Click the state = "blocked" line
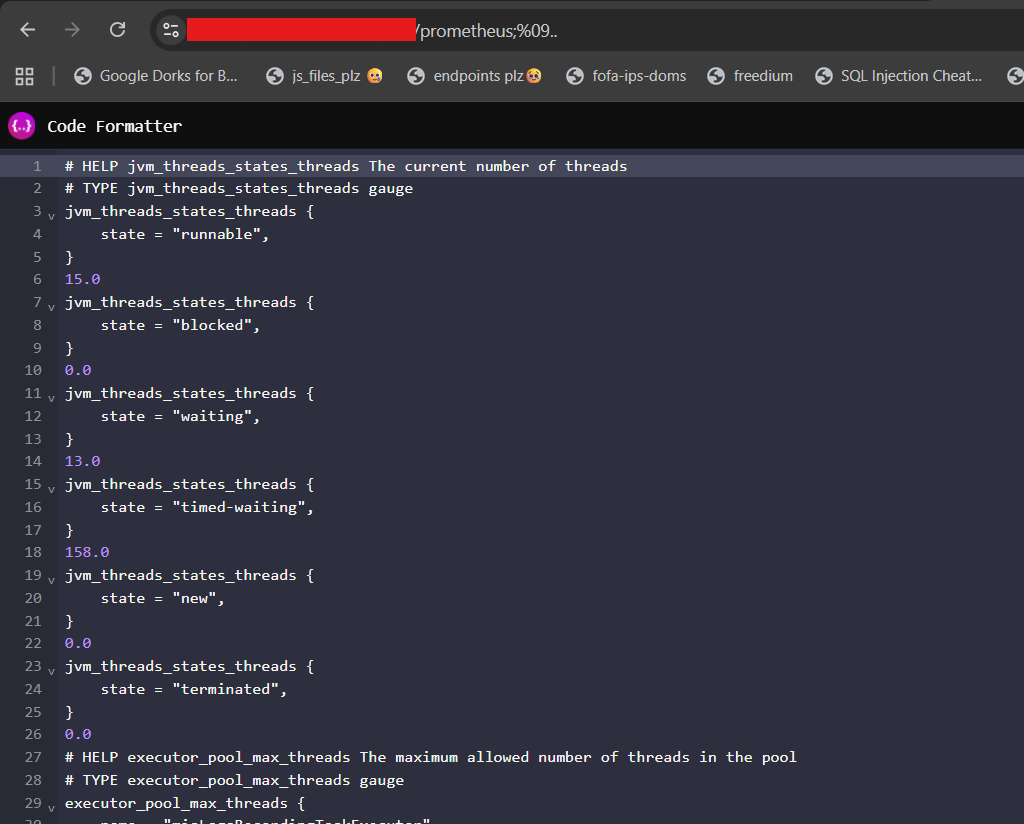This screenshot has width=1024, height=824. coord(180,325)
